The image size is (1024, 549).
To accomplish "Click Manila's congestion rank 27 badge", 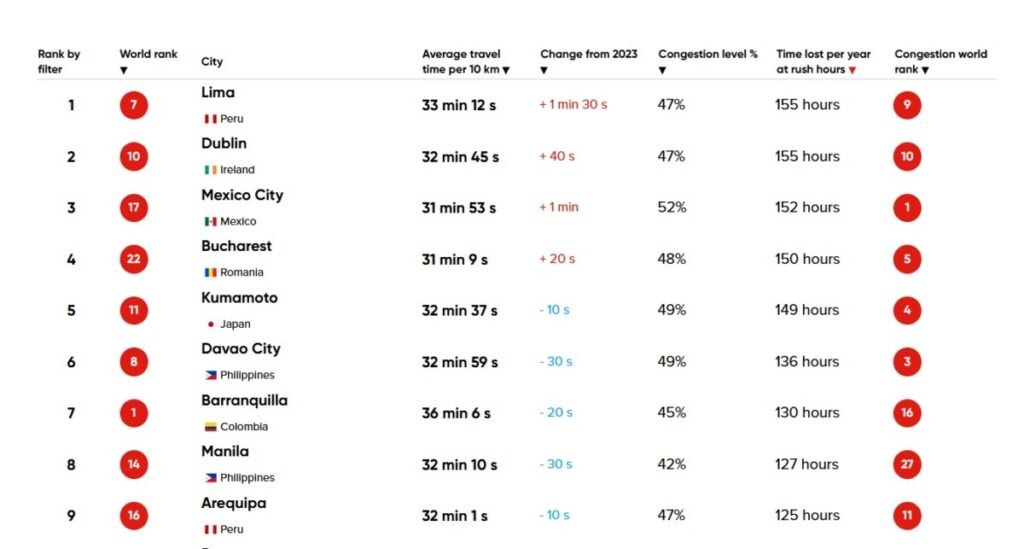I will point(907,464).
